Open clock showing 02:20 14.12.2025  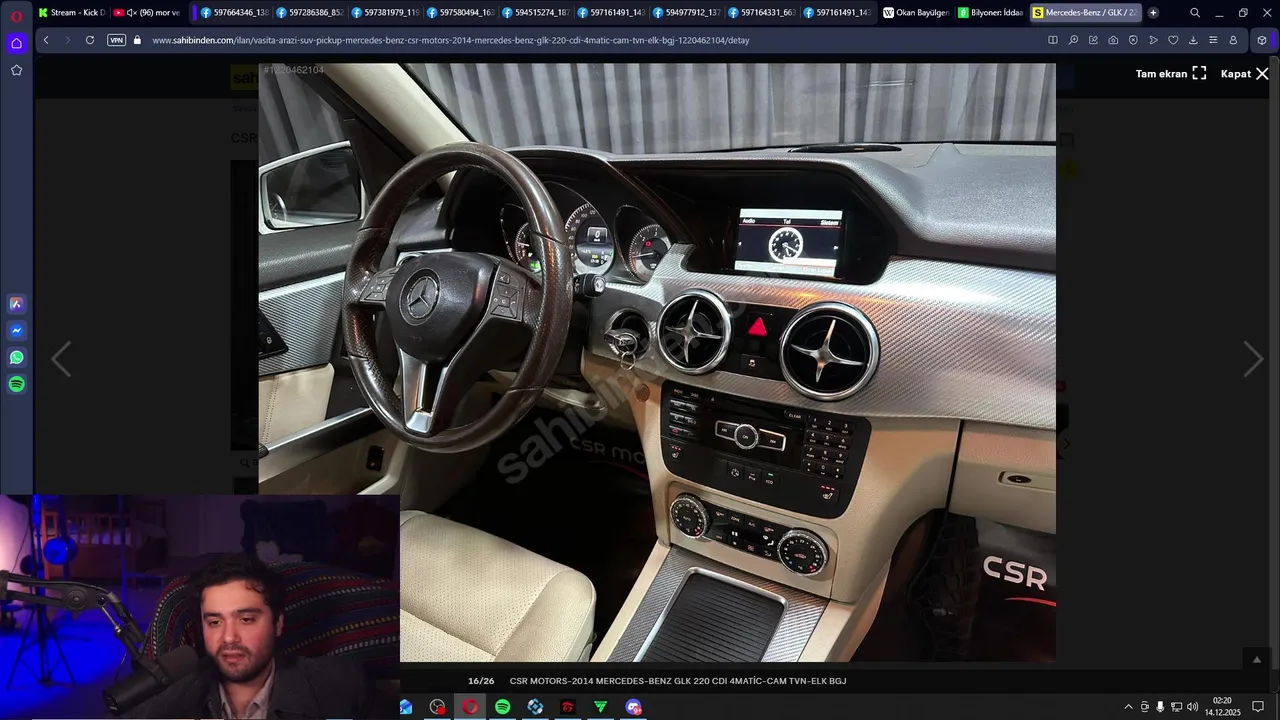tap(1222, 707)
